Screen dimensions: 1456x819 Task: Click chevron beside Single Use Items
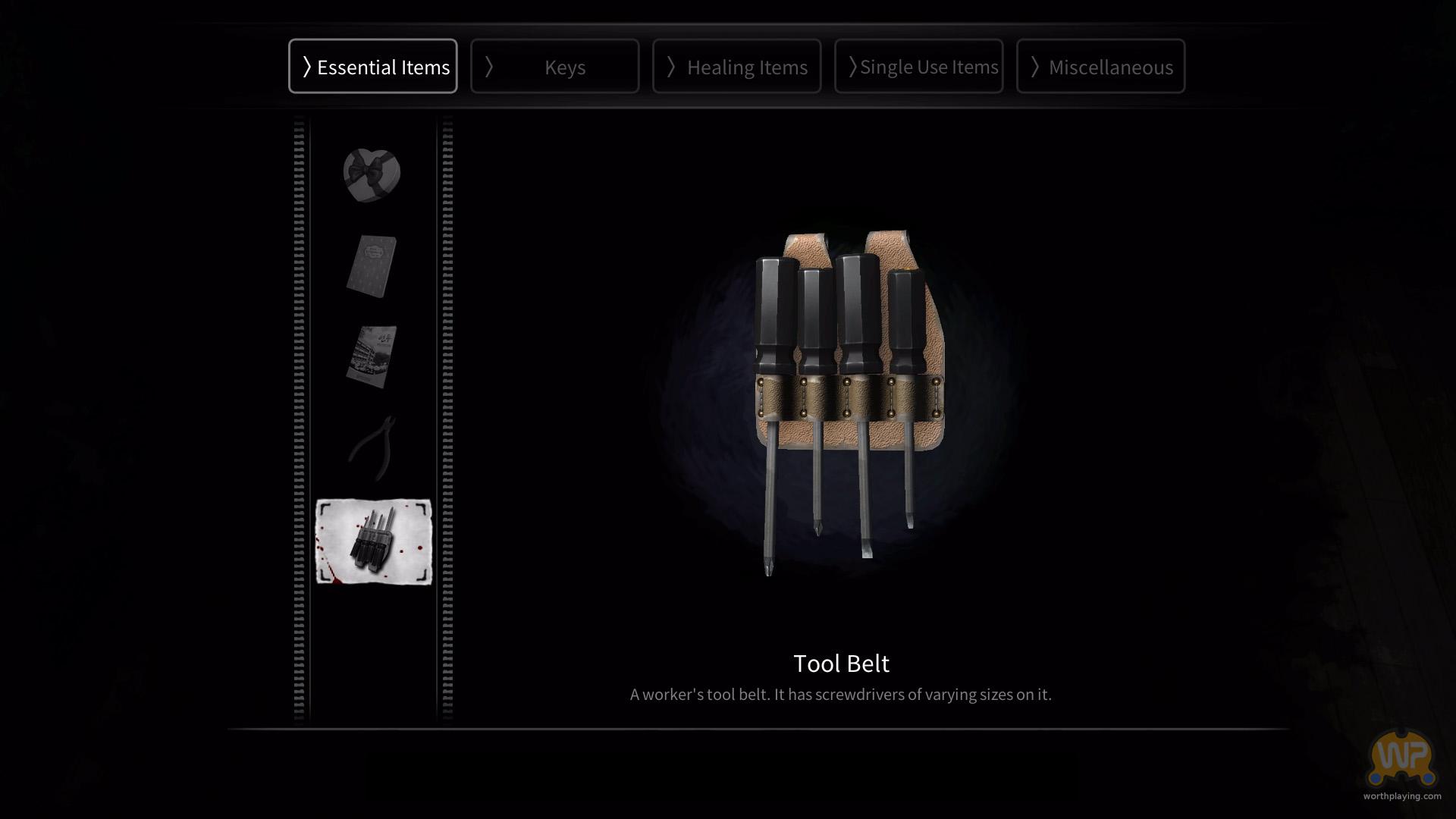[852, 67]
